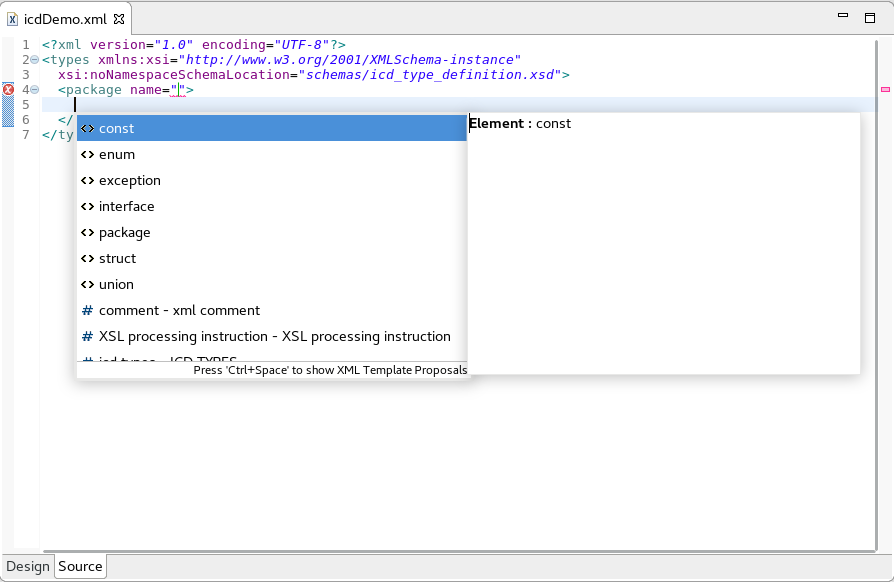The width and height of the screenshot is (894, 582).
Task: Select the Source tab
Action: tap(80, 566)
